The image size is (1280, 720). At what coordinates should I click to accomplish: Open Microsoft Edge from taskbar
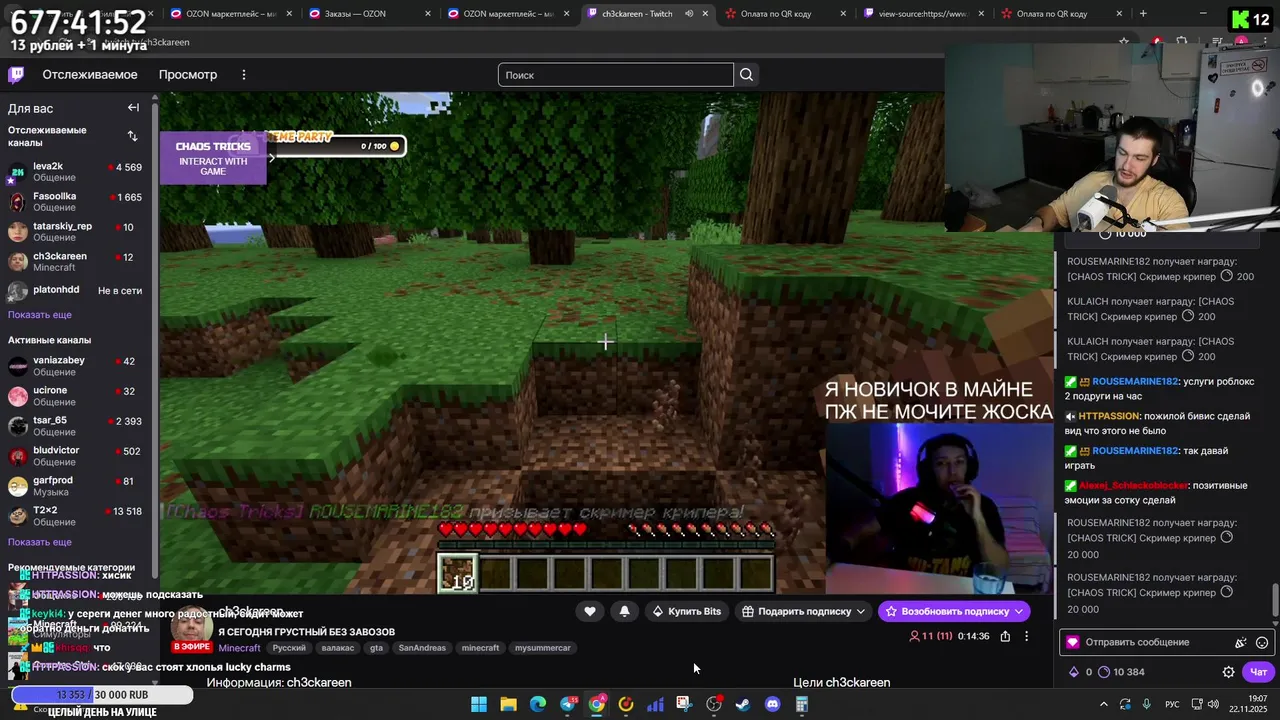point(538,704)
